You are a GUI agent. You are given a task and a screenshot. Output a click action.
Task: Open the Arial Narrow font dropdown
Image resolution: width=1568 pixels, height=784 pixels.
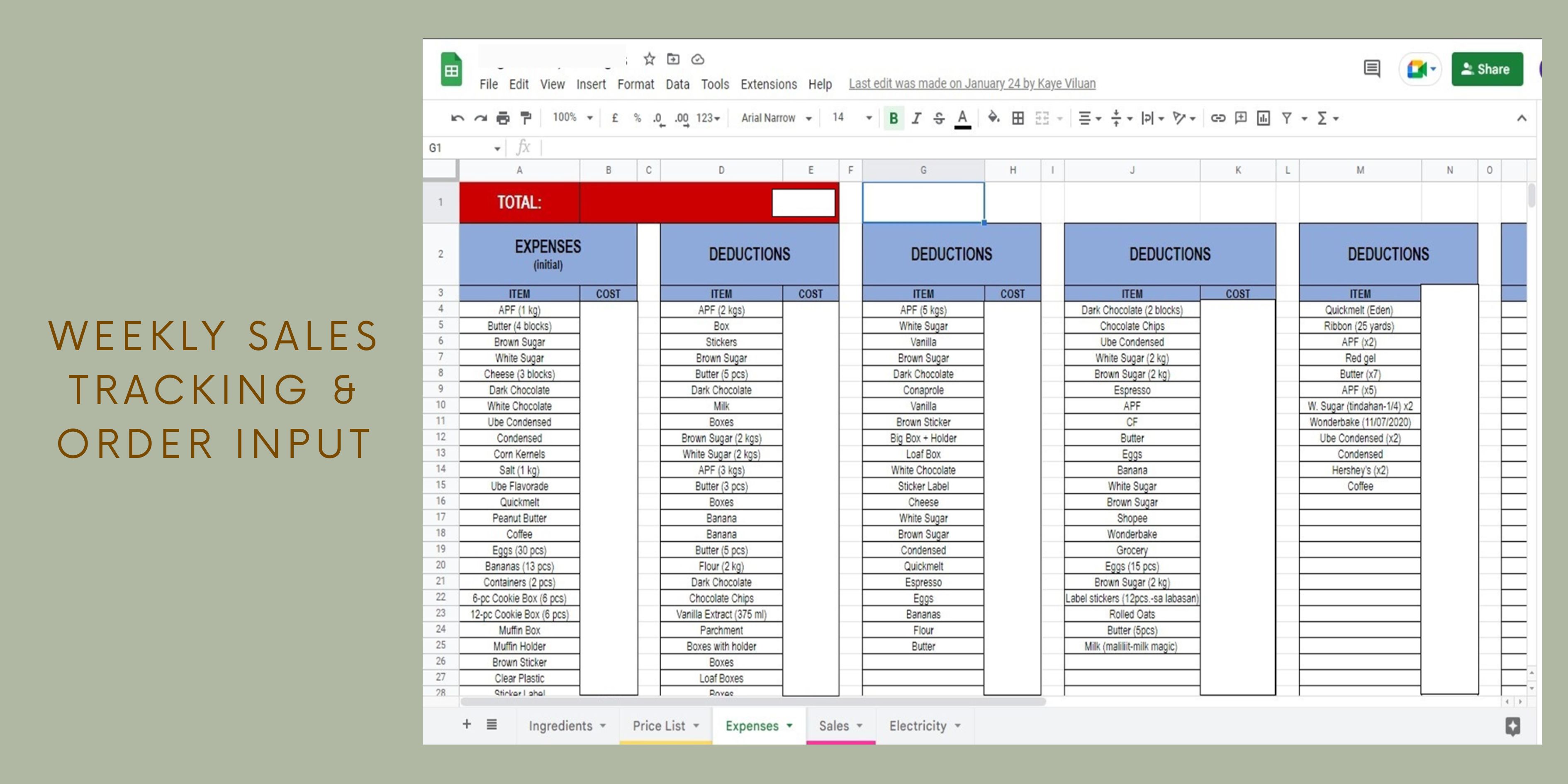click(x=776, y=118)
